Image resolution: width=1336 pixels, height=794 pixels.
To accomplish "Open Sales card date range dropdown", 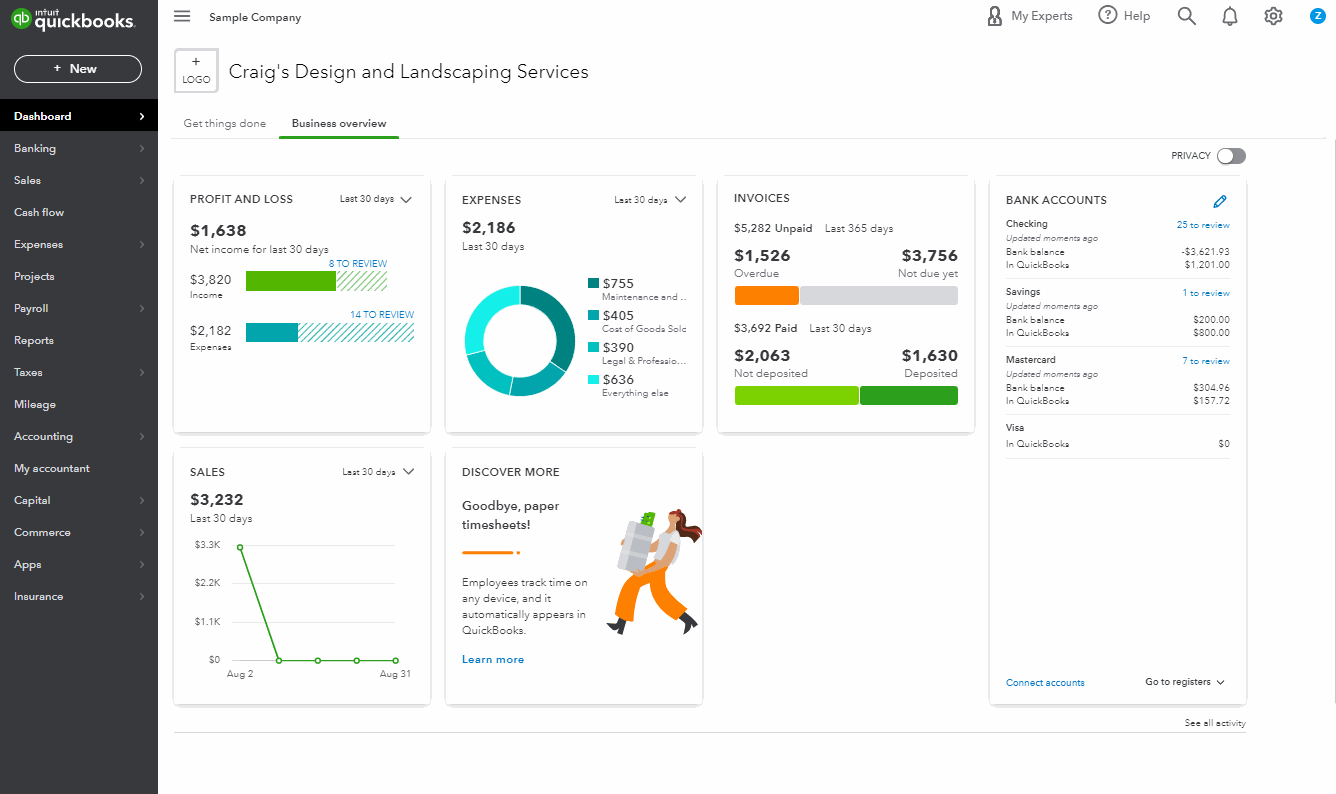I will click(378, 472).
